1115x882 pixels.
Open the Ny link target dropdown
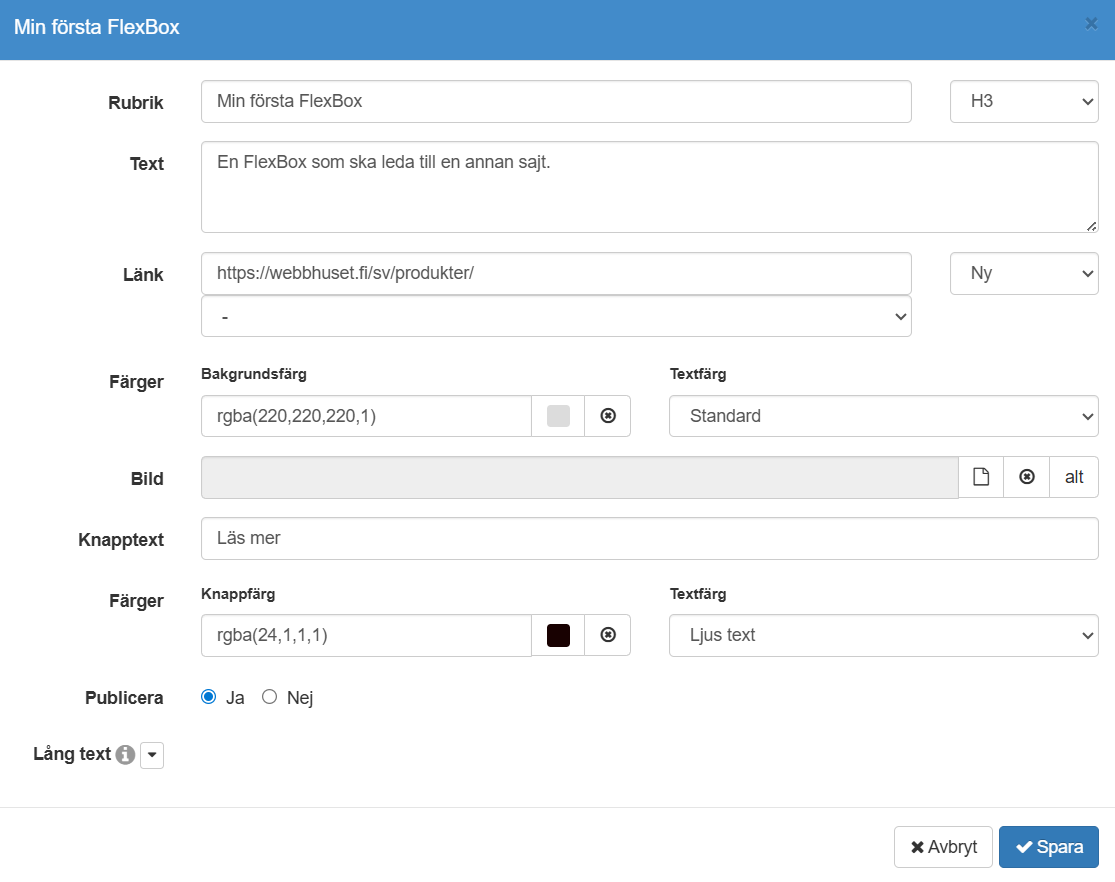click(1023, 273)
